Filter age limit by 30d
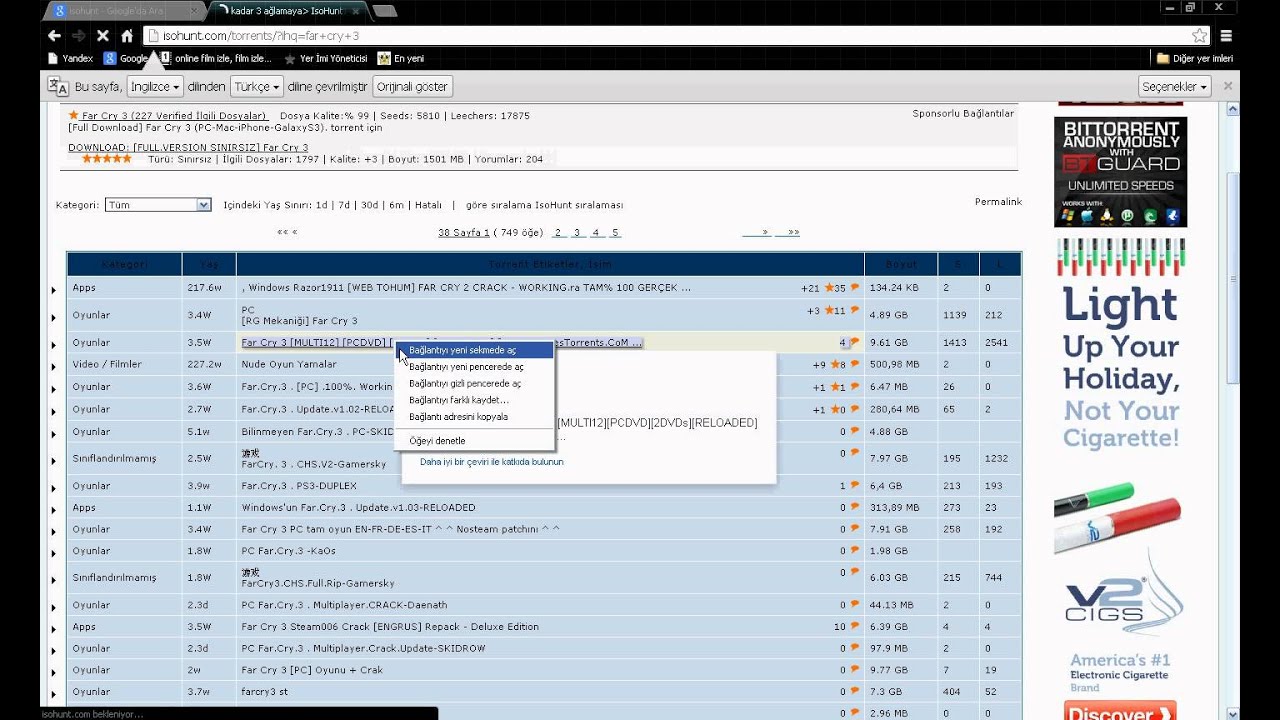Viewport: 1280px width, 720px height. [x=370, y=205]
